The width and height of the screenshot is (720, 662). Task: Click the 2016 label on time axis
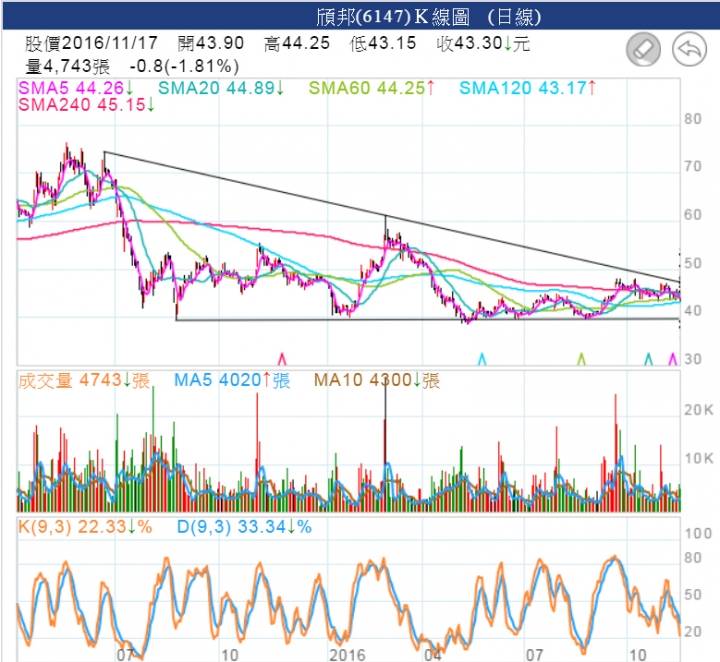pyautogui.click(x=347, y=655)
